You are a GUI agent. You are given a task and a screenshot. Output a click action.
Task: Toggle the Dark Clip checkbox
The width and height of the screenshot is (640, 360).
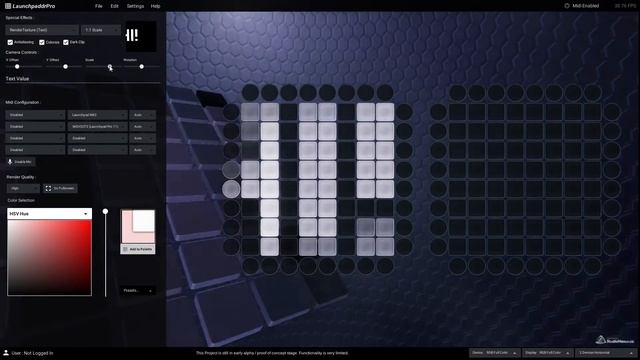tap(66, 42)
